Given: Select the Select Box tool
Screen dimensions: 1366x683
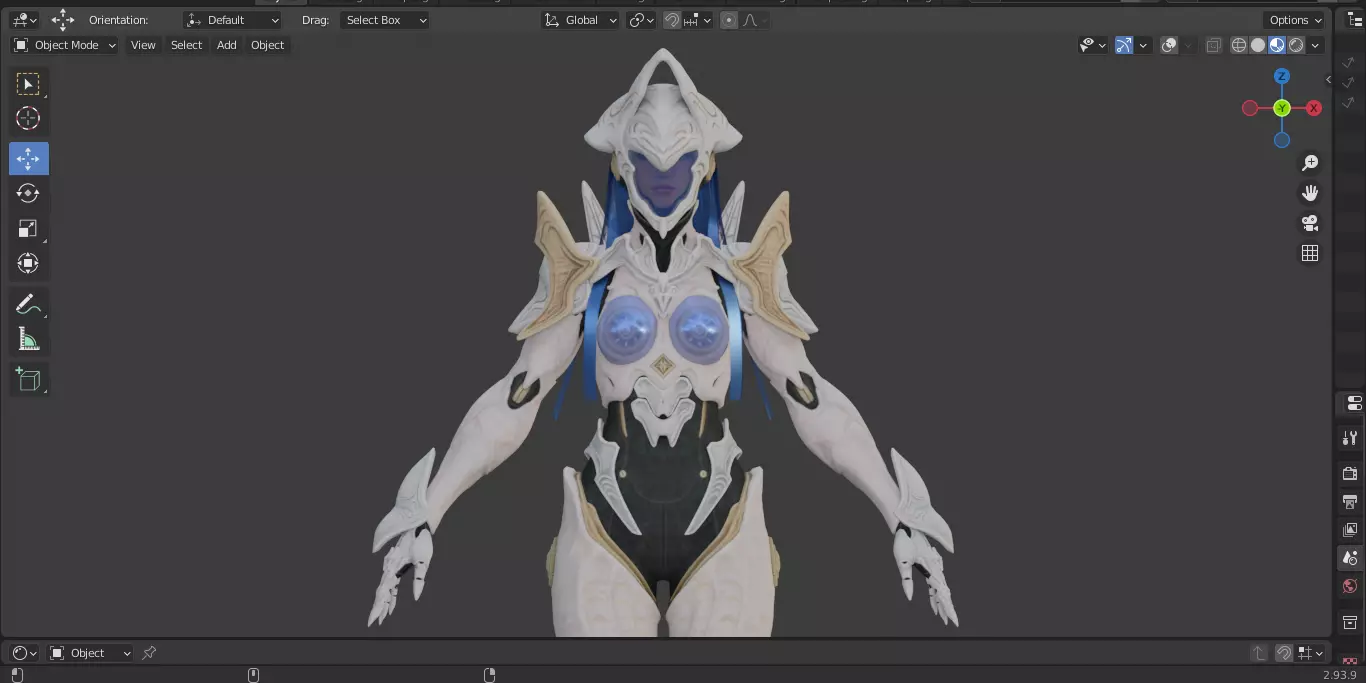Looking at the screenshot, I should [28, 84].
